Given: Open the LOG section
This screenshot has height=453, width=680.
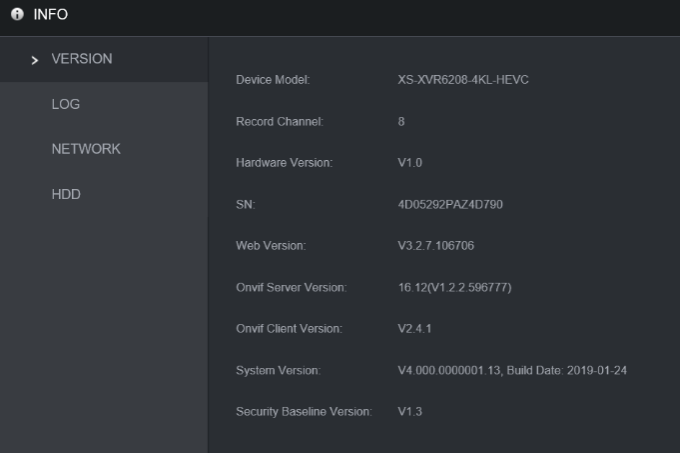Looking at the screenshot, I should tap(104, 104).
